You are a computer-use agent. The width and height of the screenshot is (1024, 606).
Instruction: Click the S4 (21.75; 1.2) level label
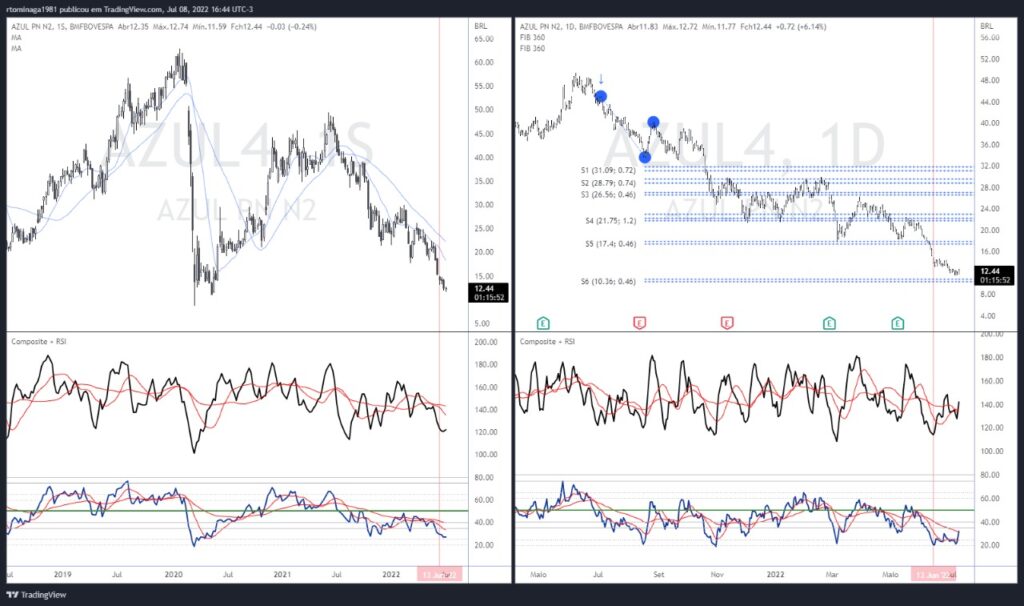tap(611, 221)
